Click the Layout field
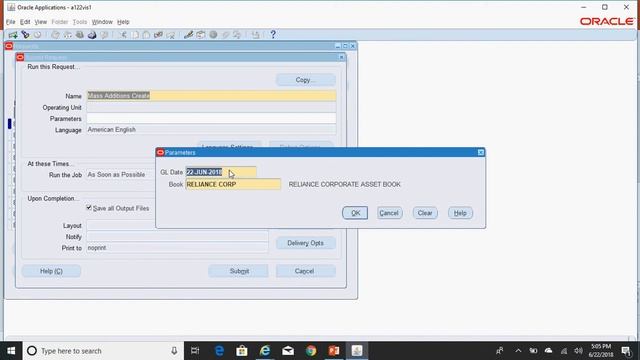Viewport: 640px width, 360px height. click(x=177, y=225)
